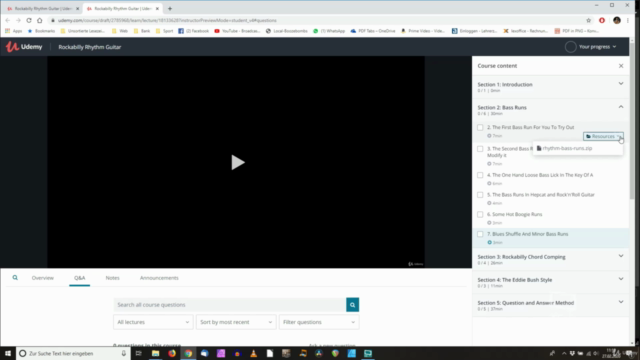Switch to the Overview tab

[x=42, y=278]
